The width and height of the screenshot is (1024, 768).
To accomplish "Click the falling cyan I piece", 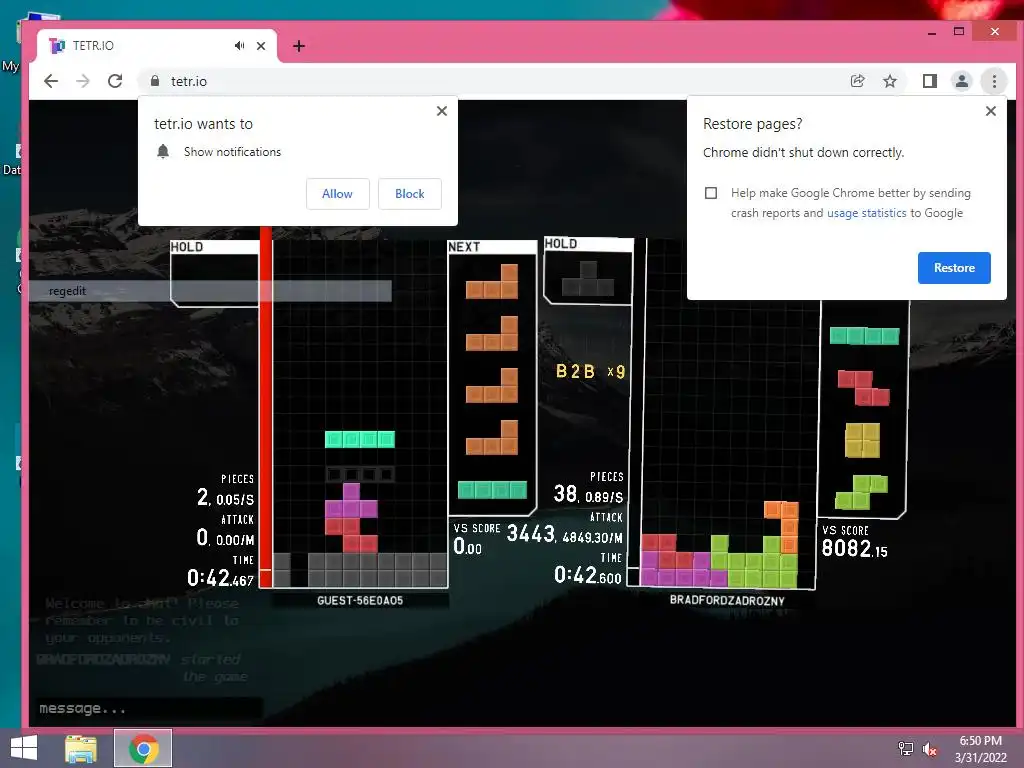I will pos(360,439).
